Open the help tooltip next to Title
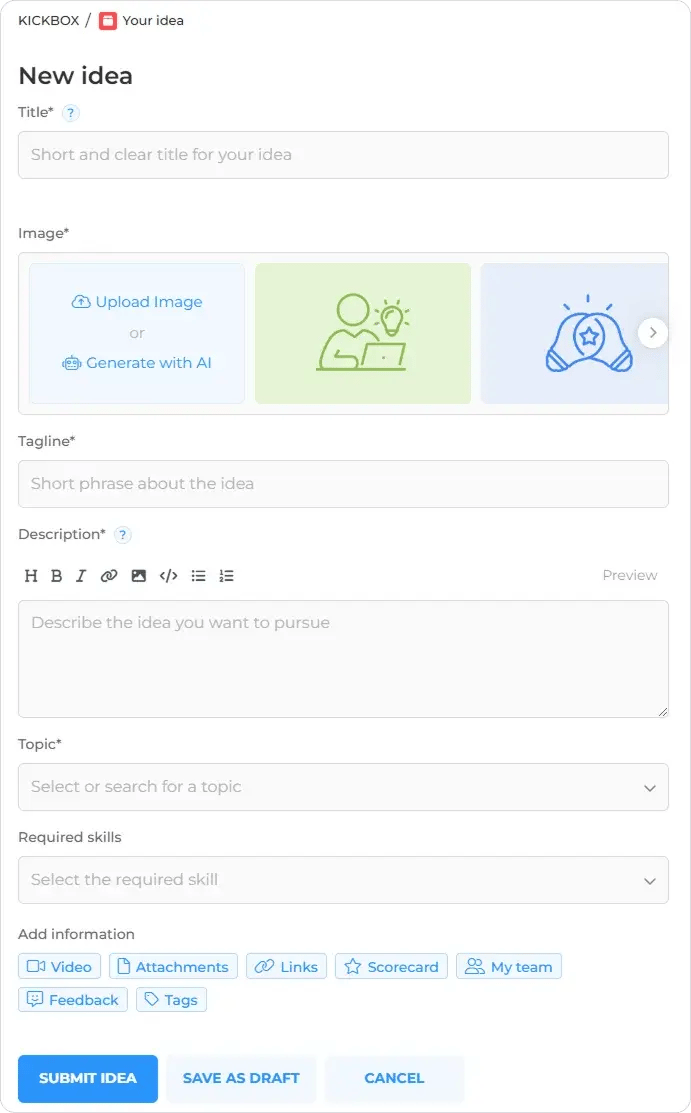 click(x=70, y=112)
